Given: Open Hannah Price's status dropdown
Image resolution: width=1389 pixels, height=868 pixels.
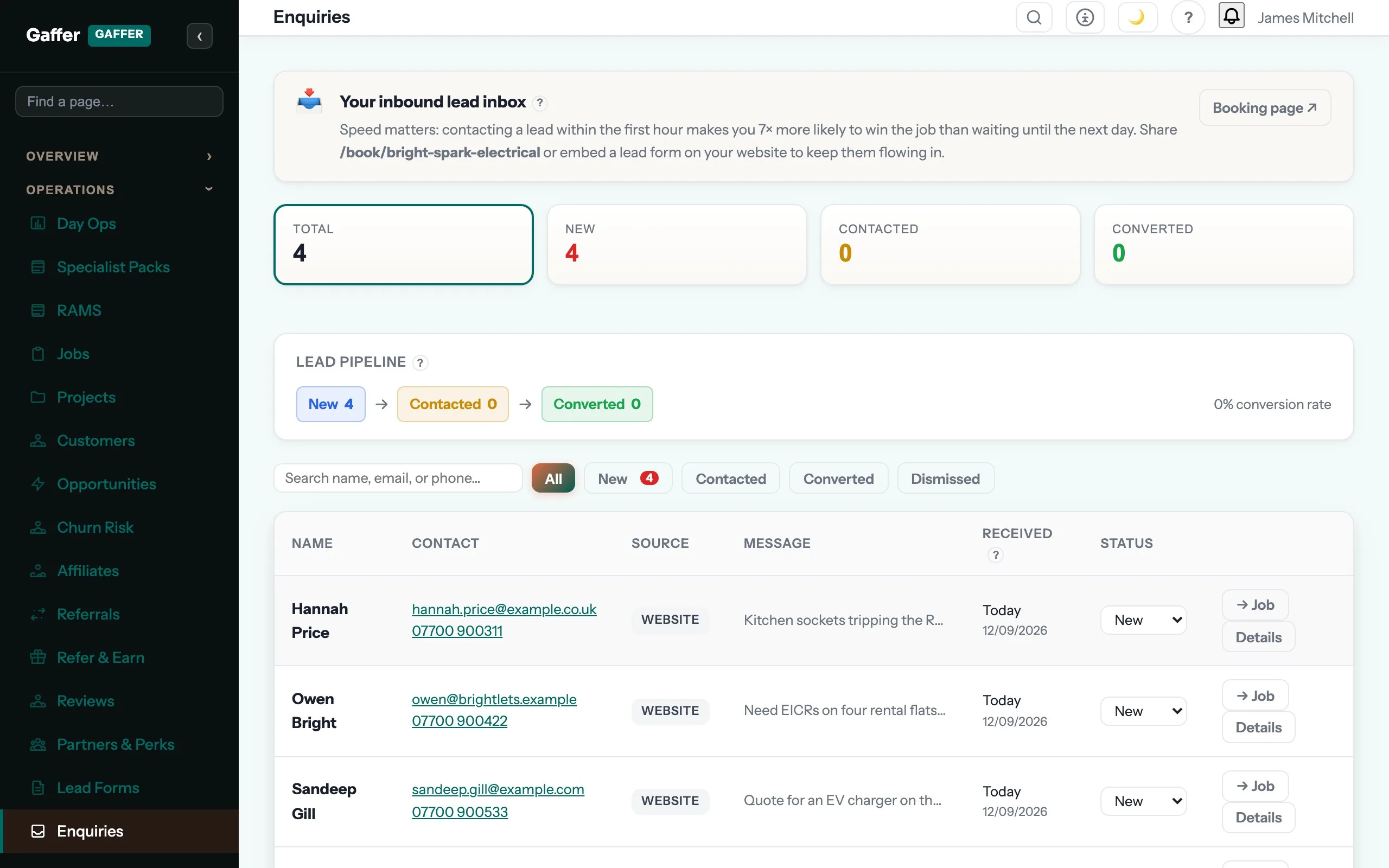Looking at the screenshot, I should coord(1143,620).
